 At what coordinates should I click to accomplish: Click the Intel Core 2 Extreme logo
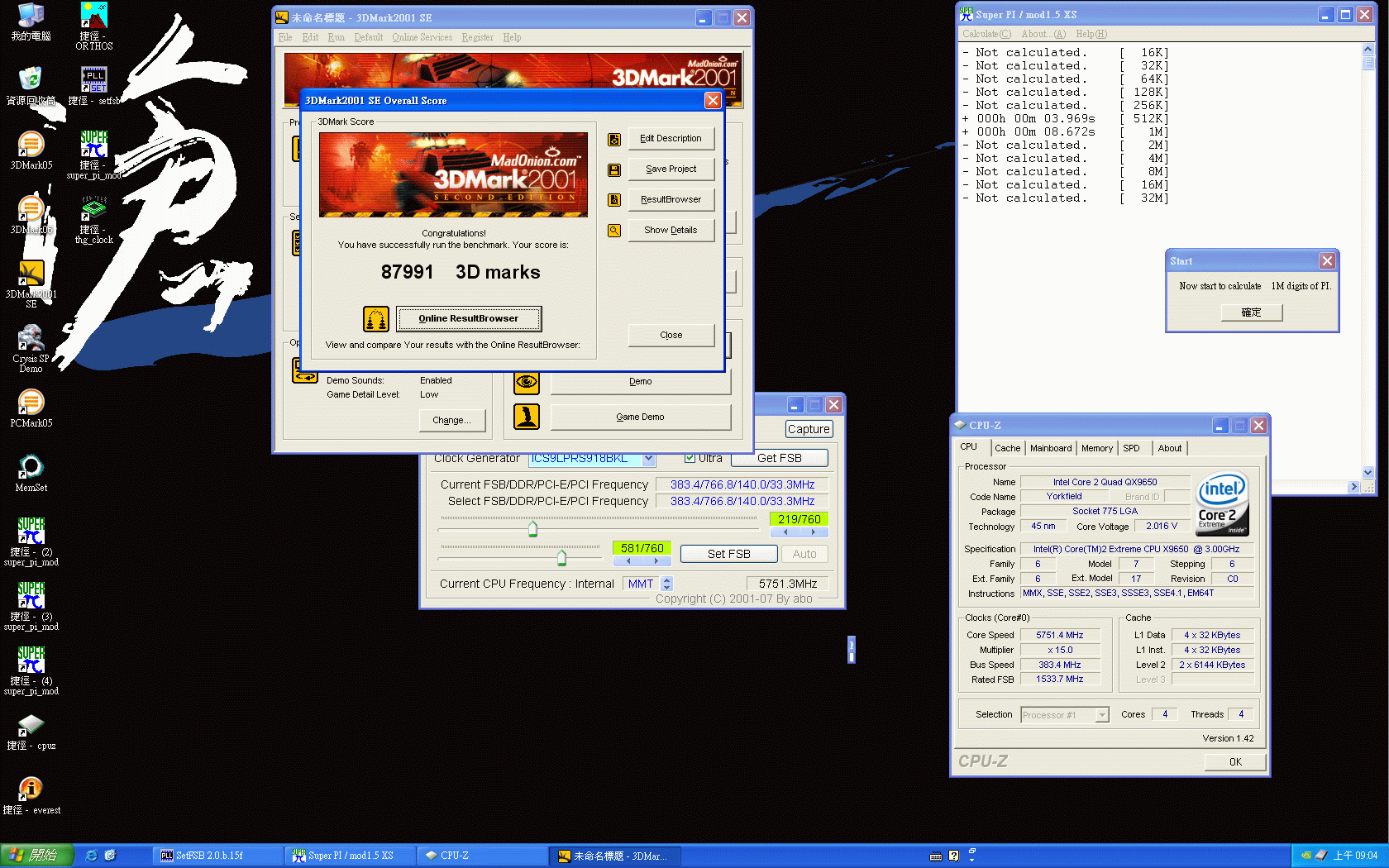point(1223,503)
